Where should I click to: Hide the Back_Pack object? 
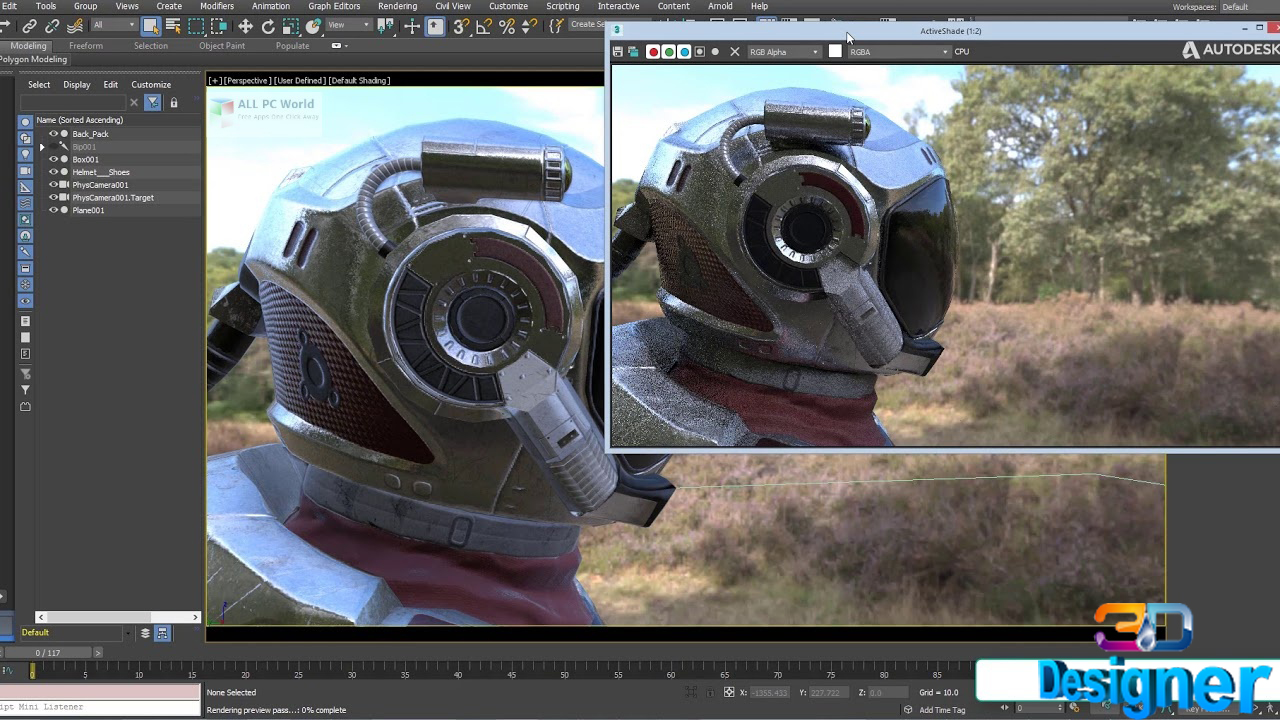pos(54,134)
